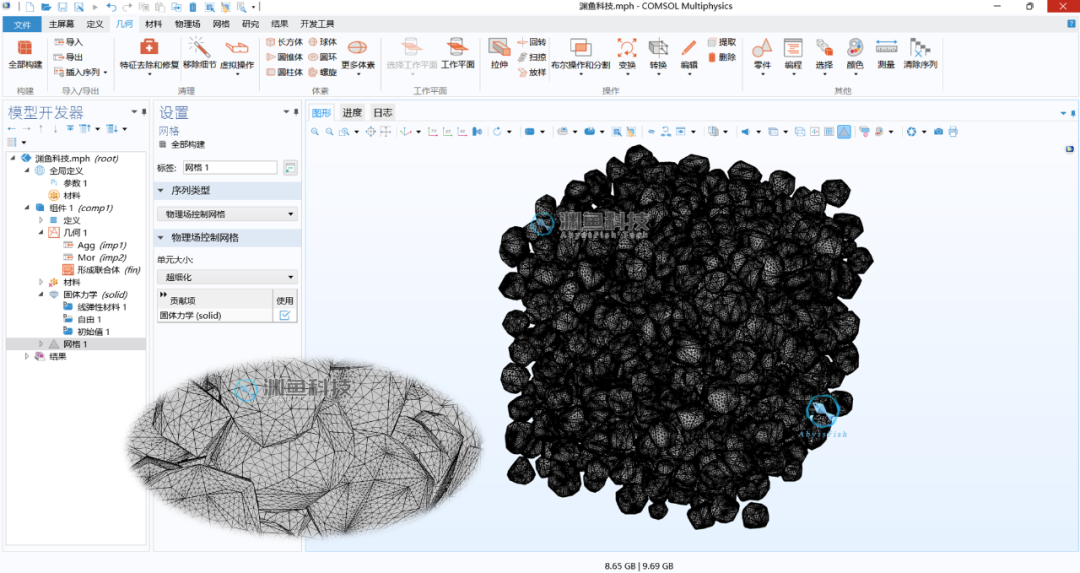Click the 编辑 (Edit) pencil tool
Viewport: 1080px width, 573px height.
pyautogui.click(x=689, y=54)
